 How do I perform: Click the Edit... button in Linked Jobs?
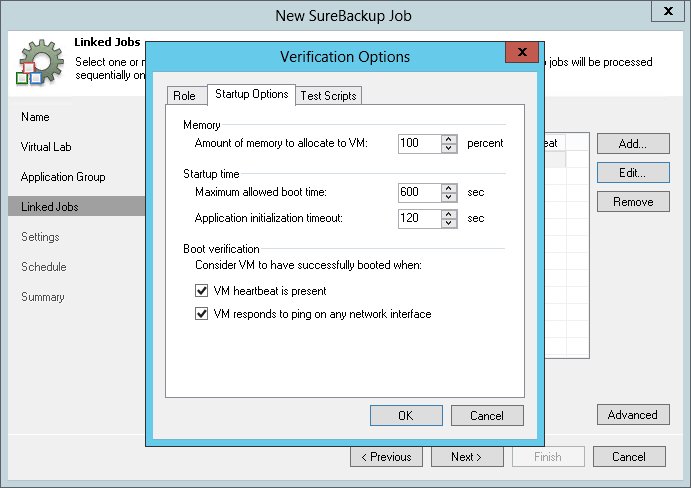633,173
